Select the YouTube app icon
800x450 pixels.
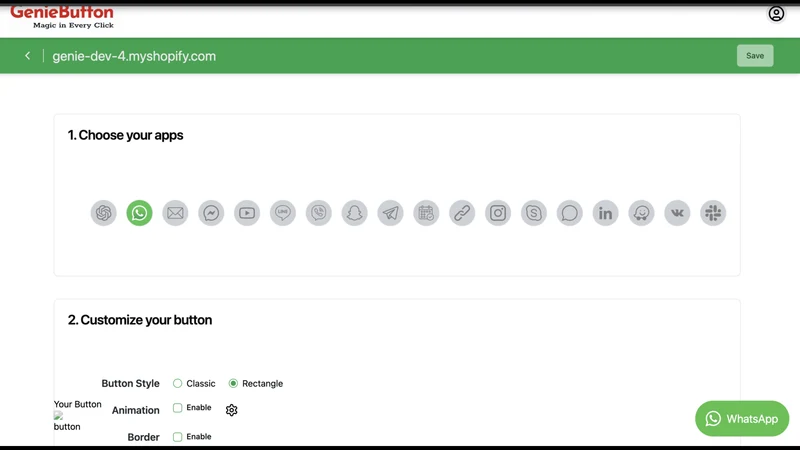247,213
